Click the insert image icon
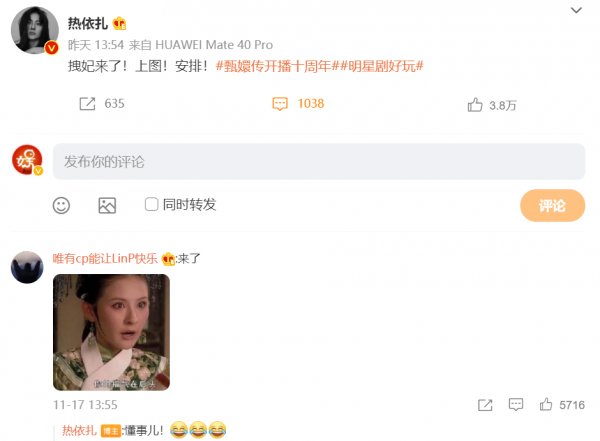Viewport: 600px width, 441px height. 107,206
